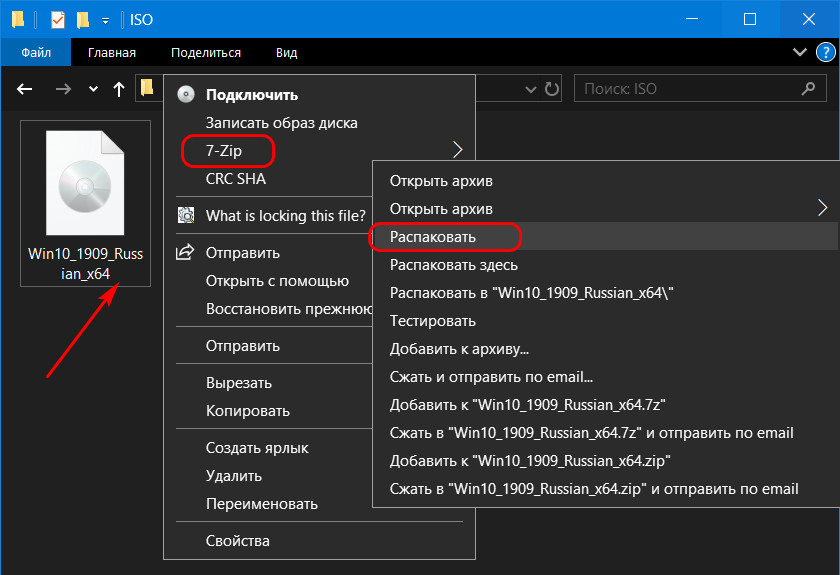Click the Forward navigation arrow

(x=63, y=88)
